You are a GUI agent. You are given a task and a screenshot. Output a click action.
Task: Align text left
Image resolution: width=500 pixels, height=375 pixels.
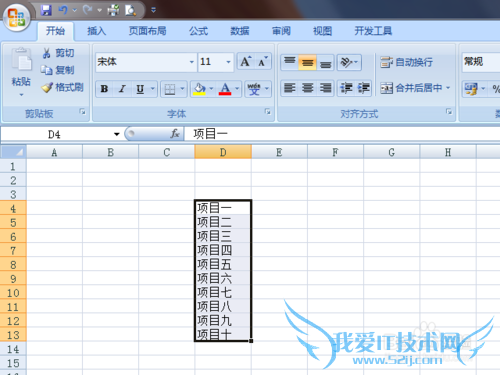[290, 88]
